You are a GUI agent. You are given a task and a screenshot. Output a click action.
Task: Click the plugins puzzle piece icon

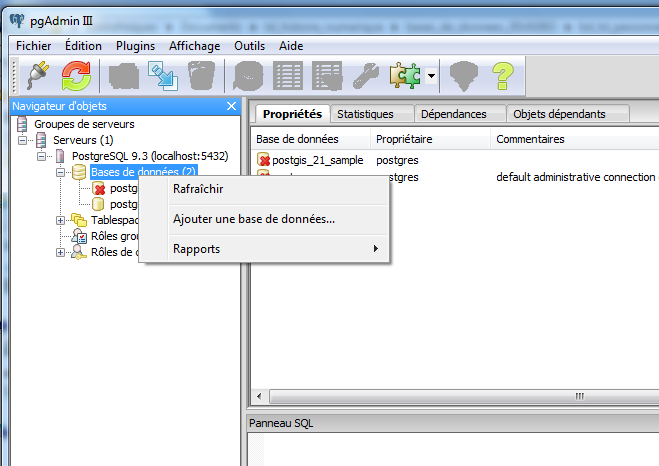405,76
